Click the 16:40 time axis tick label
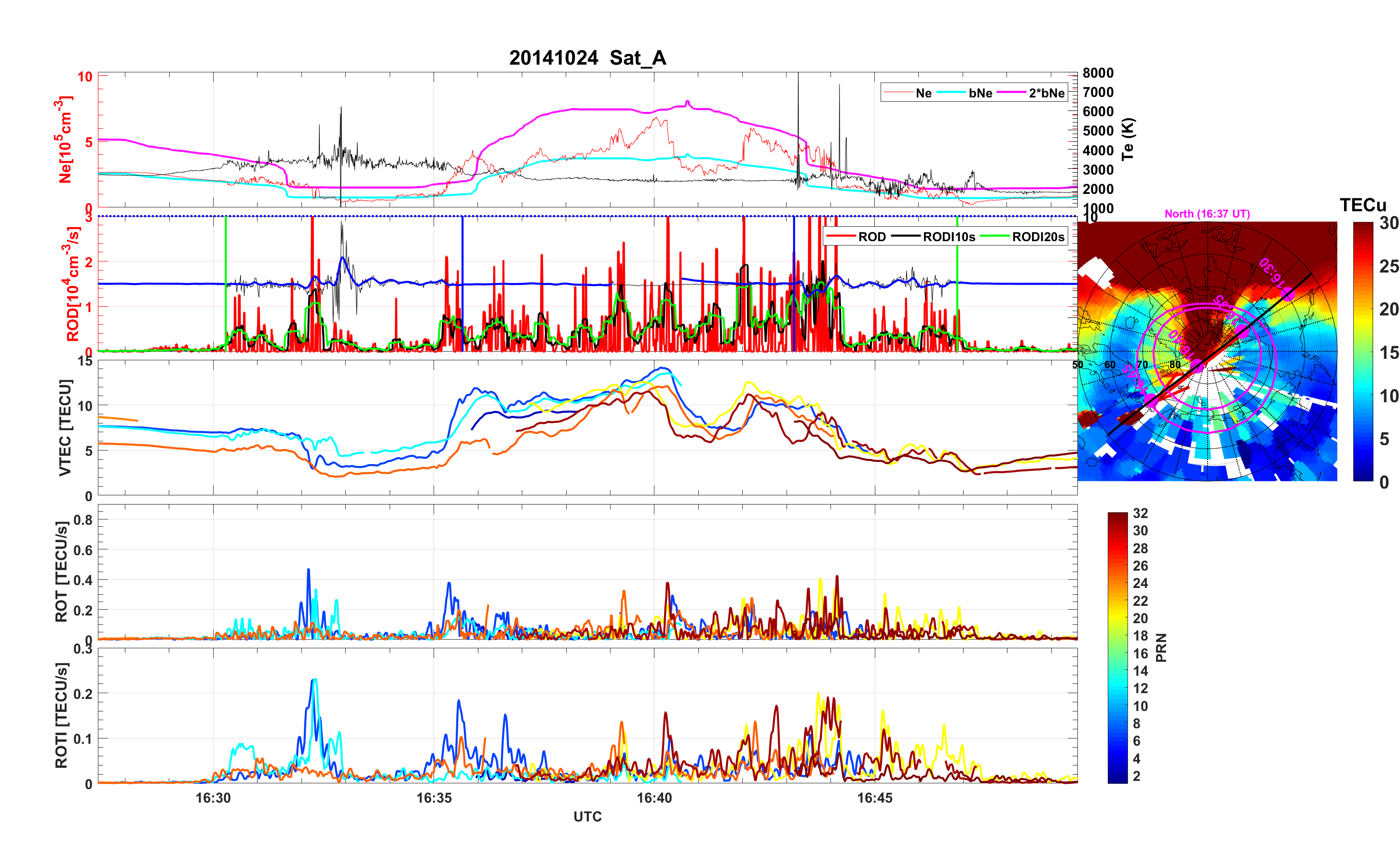The width and height of the screenshot is (1400, 847). click(x=654, y=797)
